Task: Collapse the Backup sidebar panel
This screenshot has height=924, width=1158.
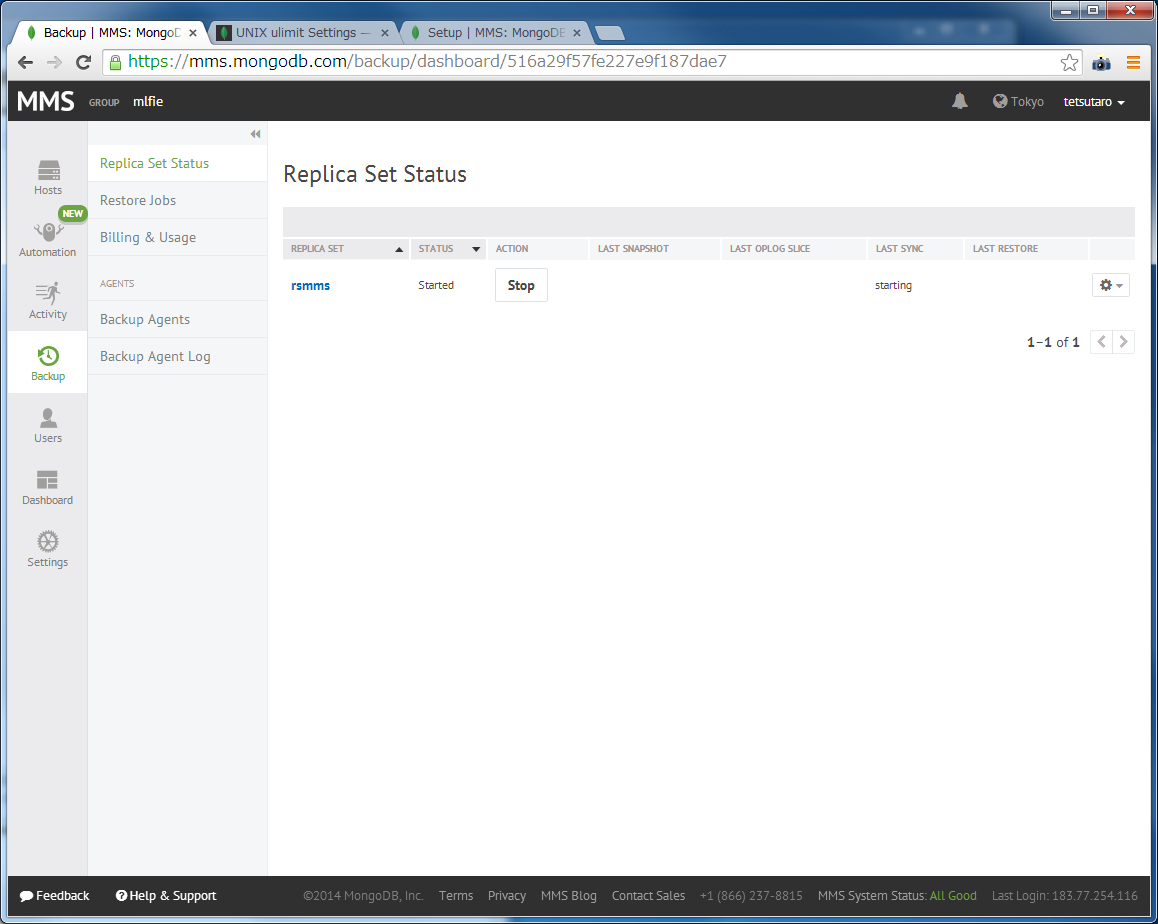Action: 255,133
